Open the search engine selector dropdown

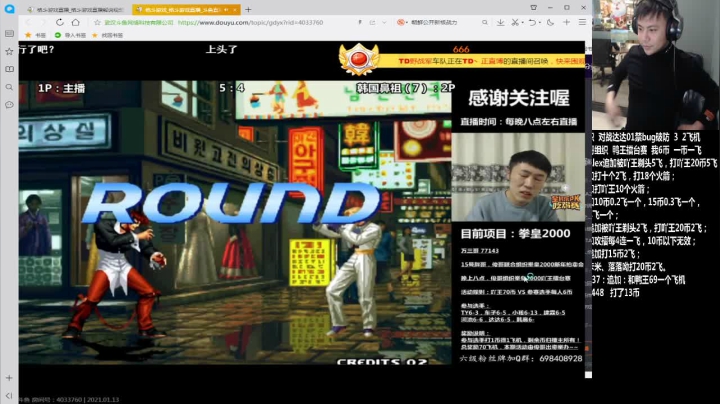pos(401,22)
